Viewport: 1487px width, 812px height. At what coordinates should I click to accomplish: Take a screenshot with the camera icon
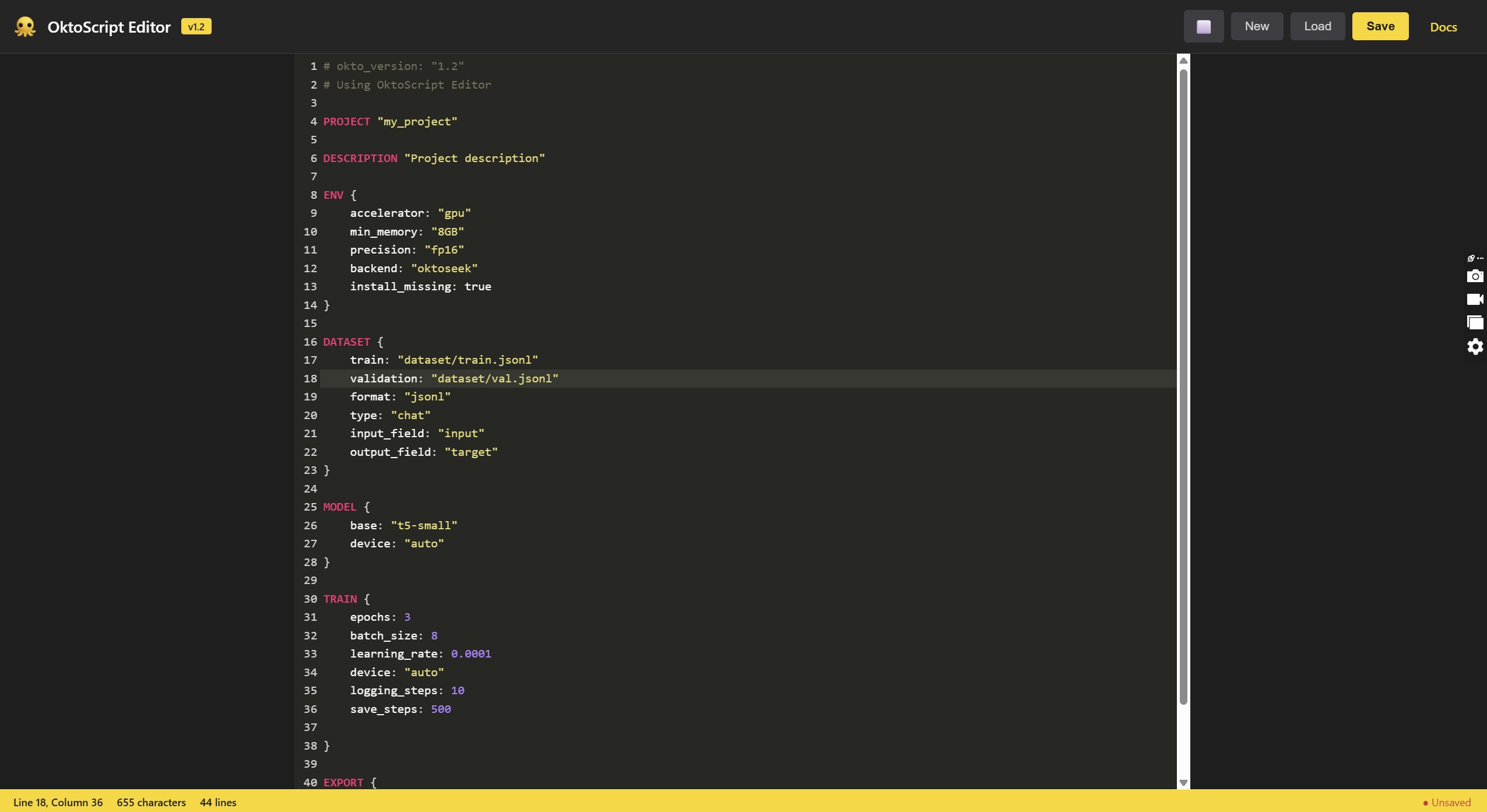tap(1475, 276)
